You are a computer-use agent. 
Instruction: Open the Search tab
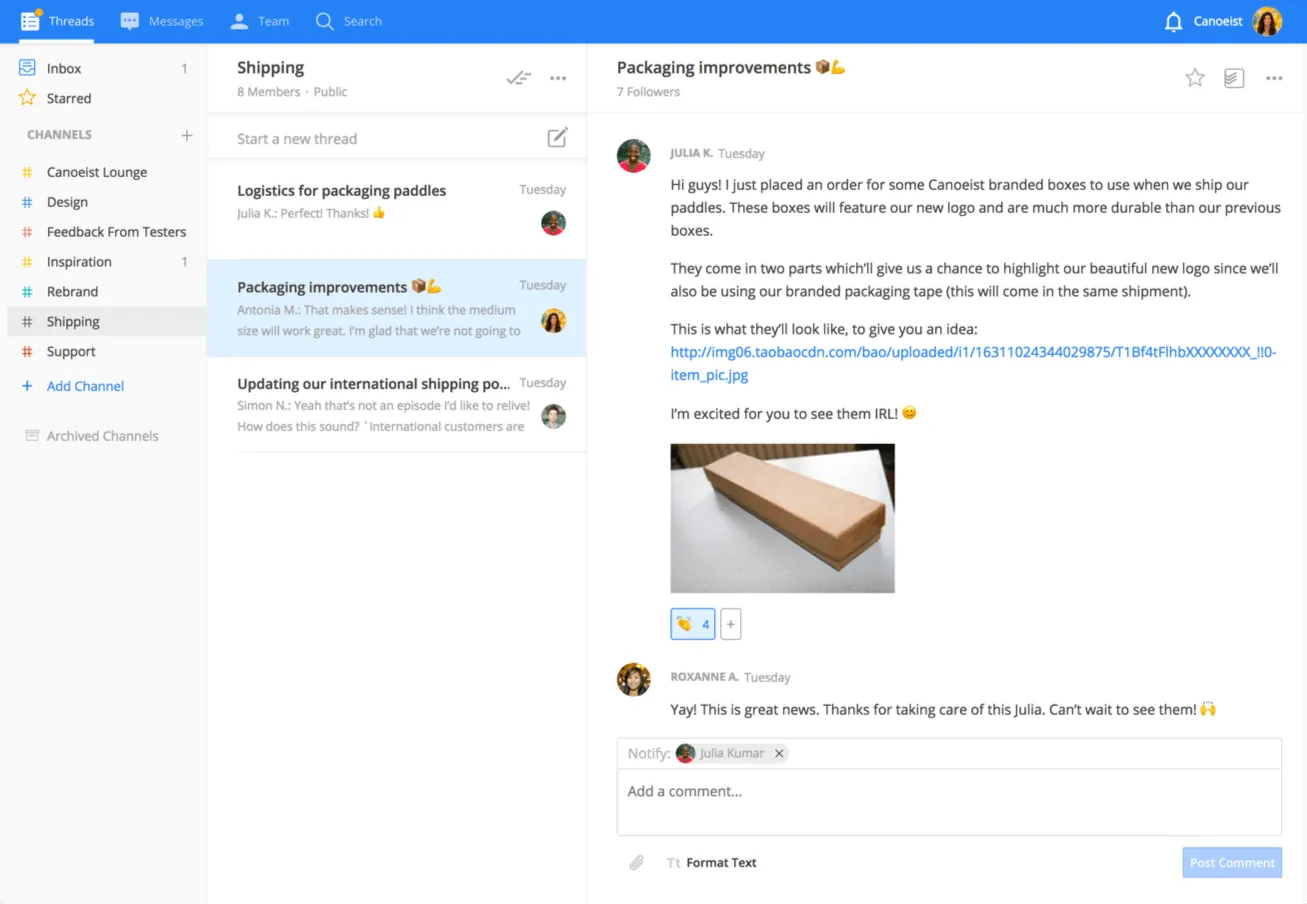348,21
